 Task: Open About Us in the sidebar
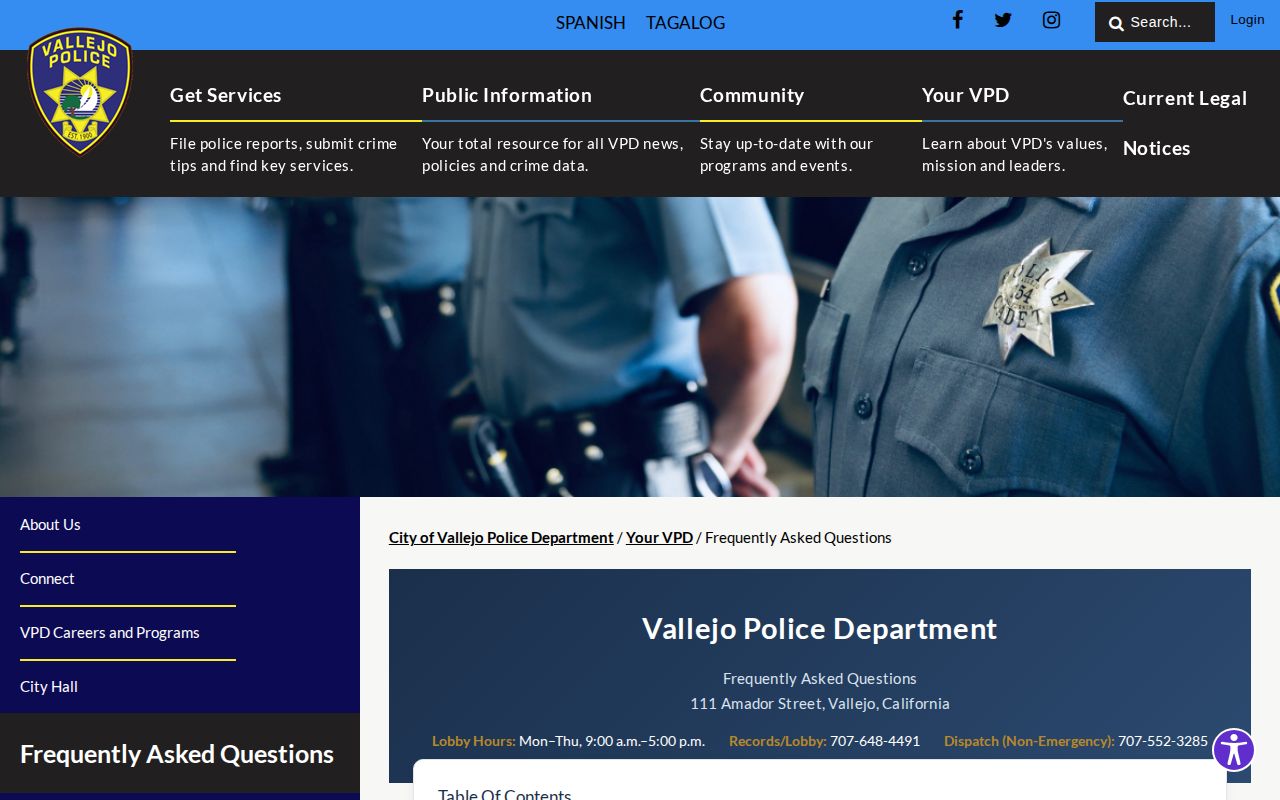pos(51,525)
